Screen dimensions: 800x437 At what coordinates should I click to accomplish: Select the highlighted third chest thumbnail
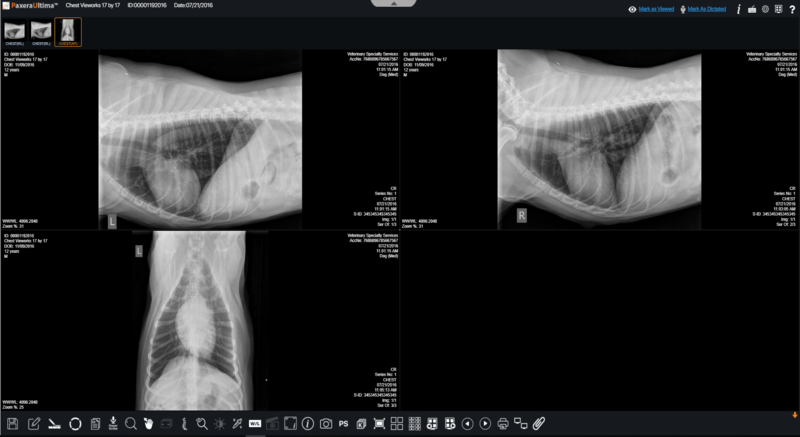(69, 31)
